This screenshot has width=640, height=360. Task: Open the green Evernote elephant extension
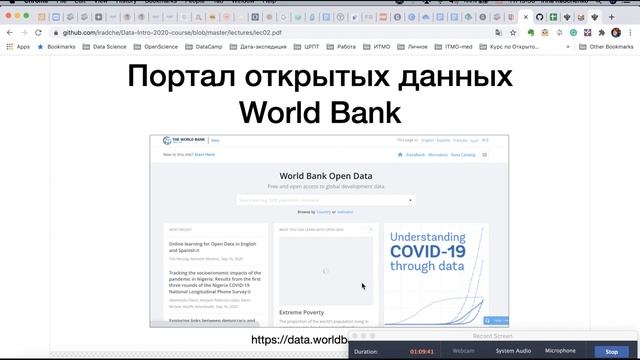point(531,33)
